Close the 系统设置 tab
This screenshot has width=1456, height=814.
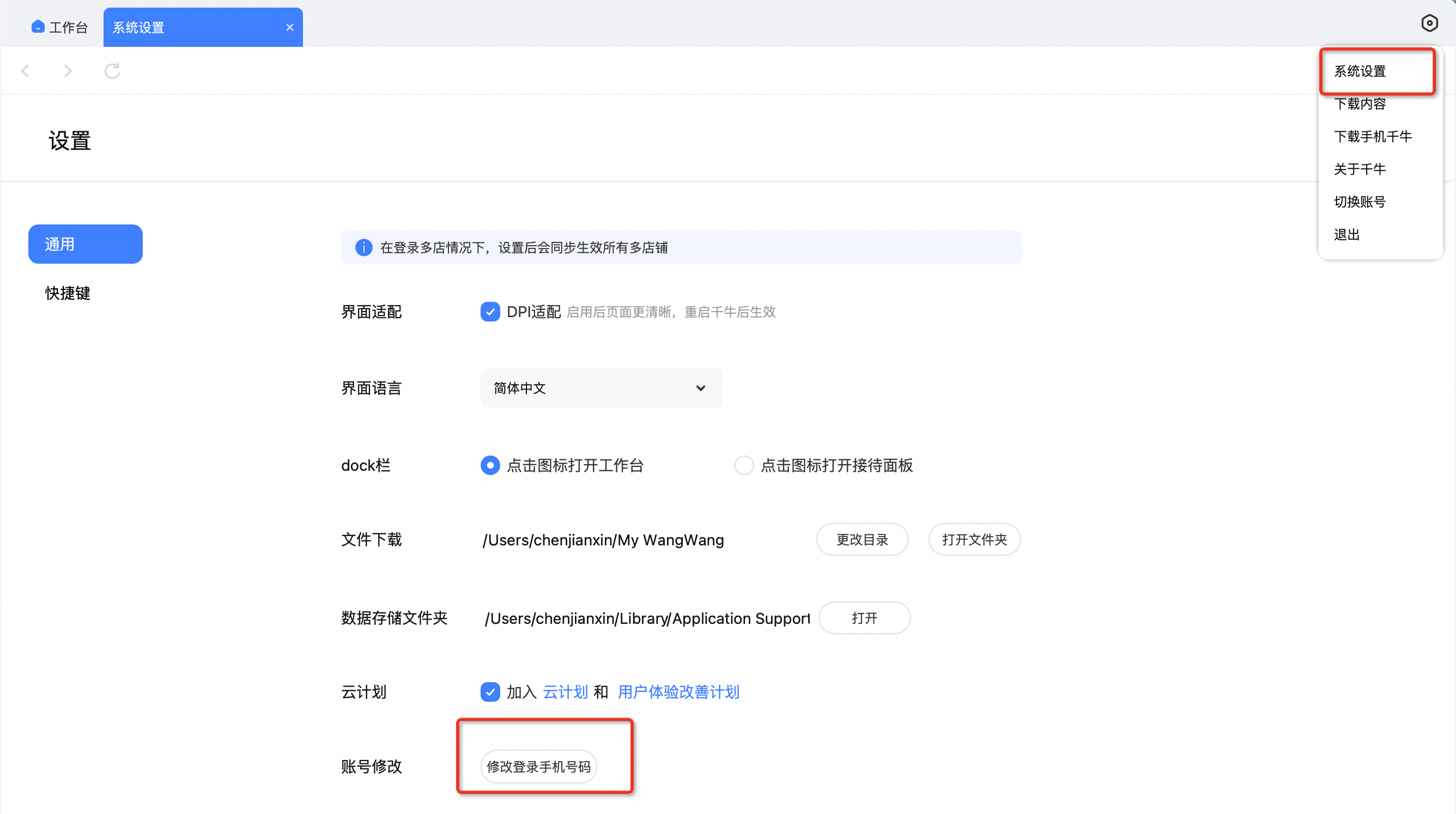point(289,27)
